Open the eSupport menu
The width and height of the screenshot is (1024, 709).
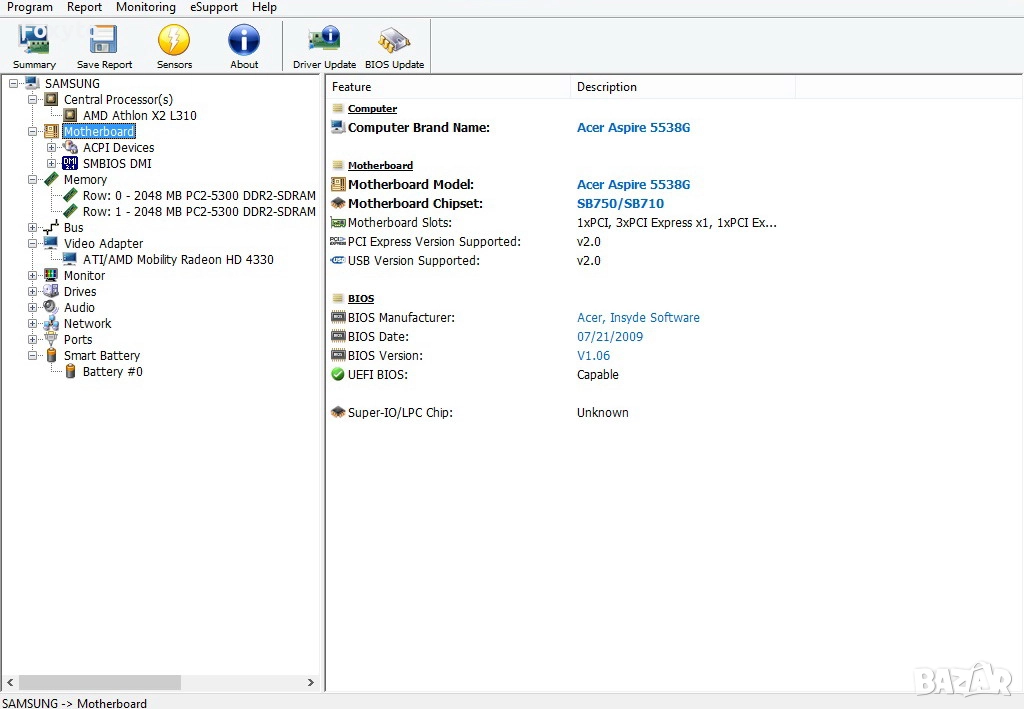pyautogui.click(x=214, y=7)
